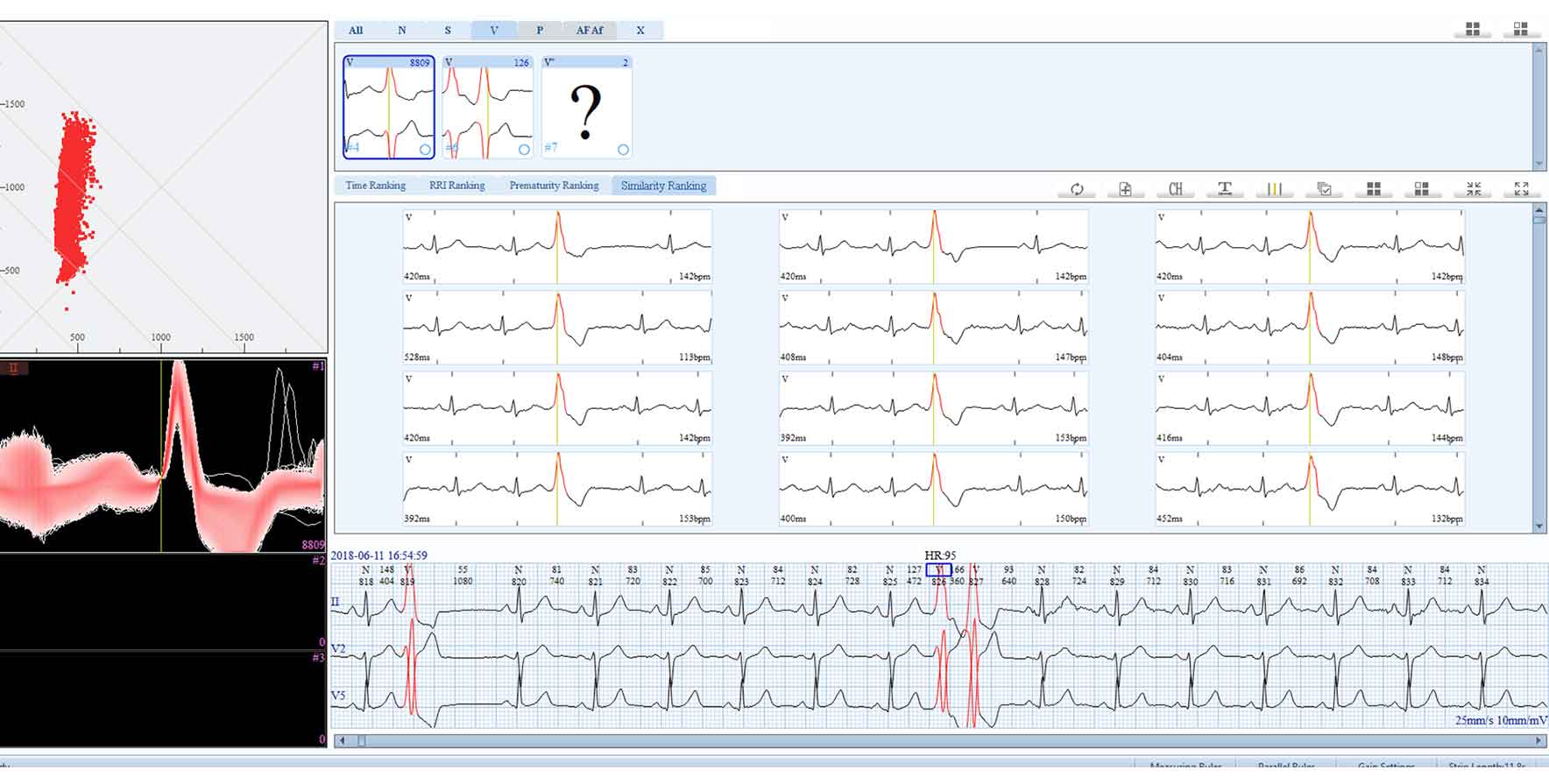Click down arrow of beat list scrollbar
The height and width of the screenshot is (784, 1549).
[x=1539, y=526]
